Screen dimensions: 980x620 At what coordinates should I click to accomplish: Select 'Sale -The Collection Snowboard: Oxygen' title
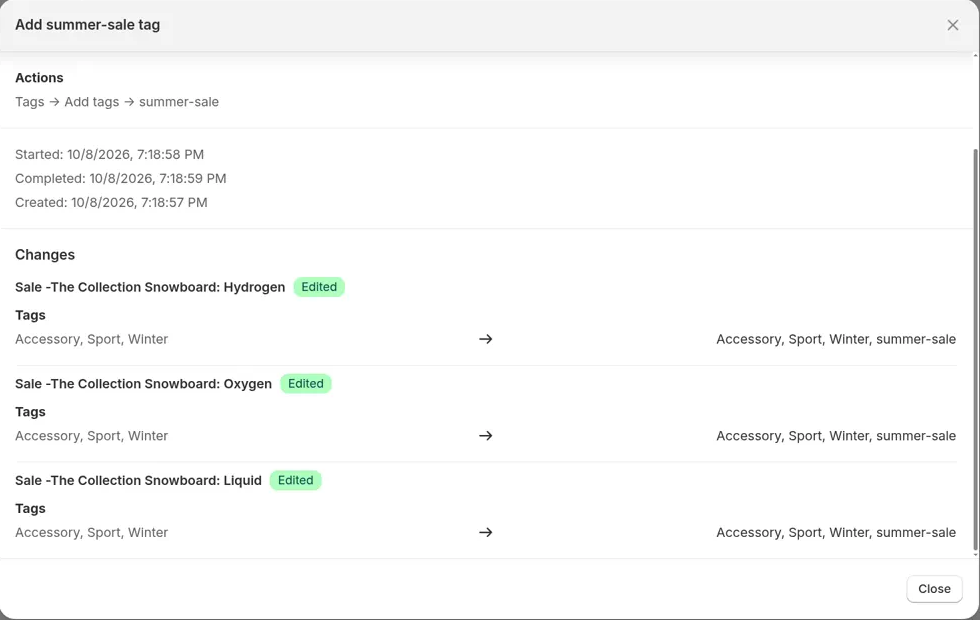(x=143, y=384)
